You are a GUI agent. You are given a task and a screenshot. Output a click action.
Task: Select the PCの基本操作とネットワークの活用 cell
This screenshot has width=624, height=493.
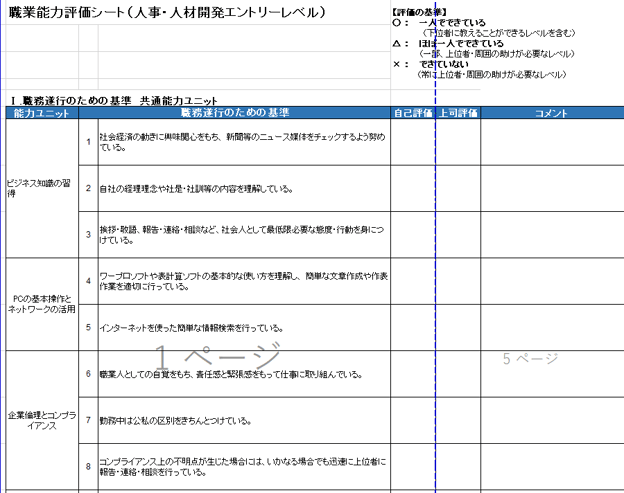click(x=42, y=304)
